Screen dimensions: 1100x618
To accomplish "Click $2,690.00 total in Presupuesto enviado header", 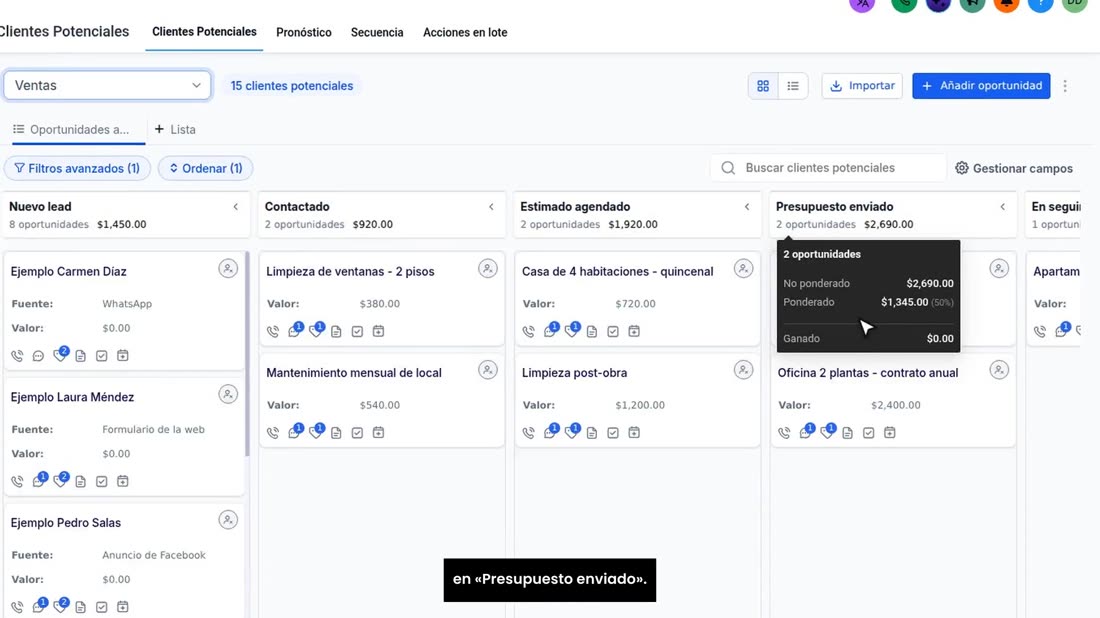I will [888, 224].
